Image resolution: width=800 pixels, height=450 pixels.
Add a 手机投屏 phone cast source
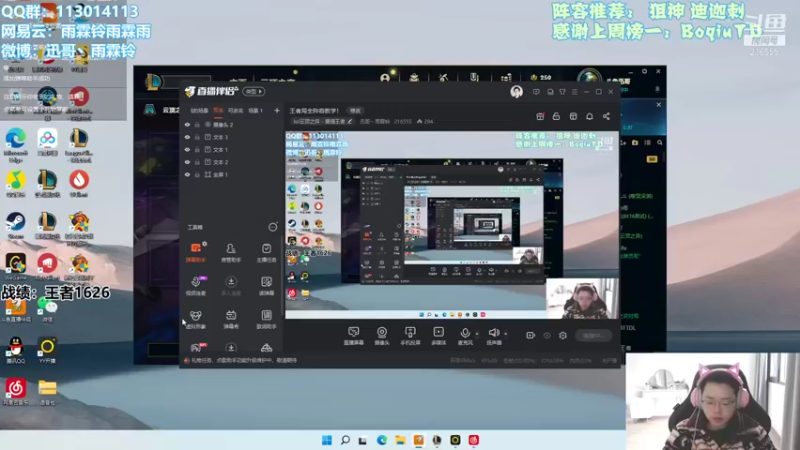point(410,336)
